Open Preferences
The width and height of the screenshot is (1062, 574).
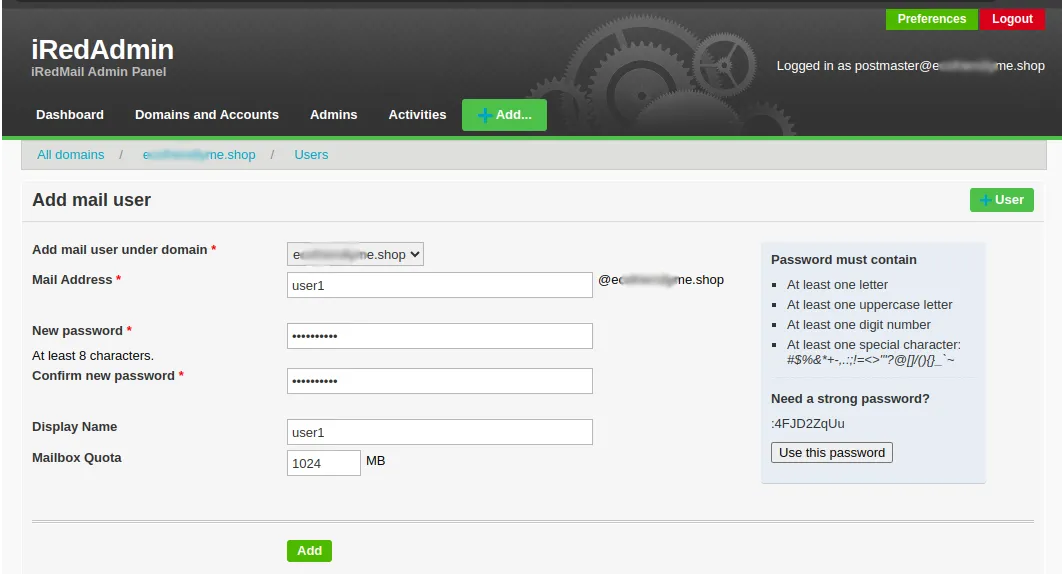(931, 19)
